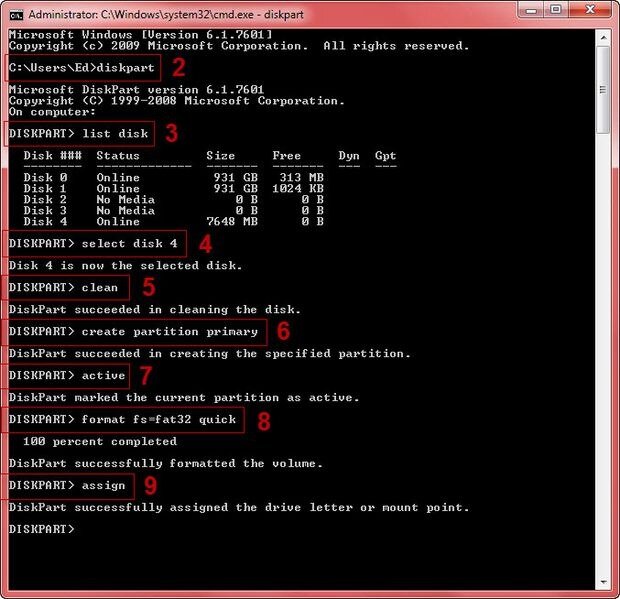Click 'Copyright (C) 1999-2008 Microsoft Corporation' line
The image size is (620, 599).
click(177, 101)
